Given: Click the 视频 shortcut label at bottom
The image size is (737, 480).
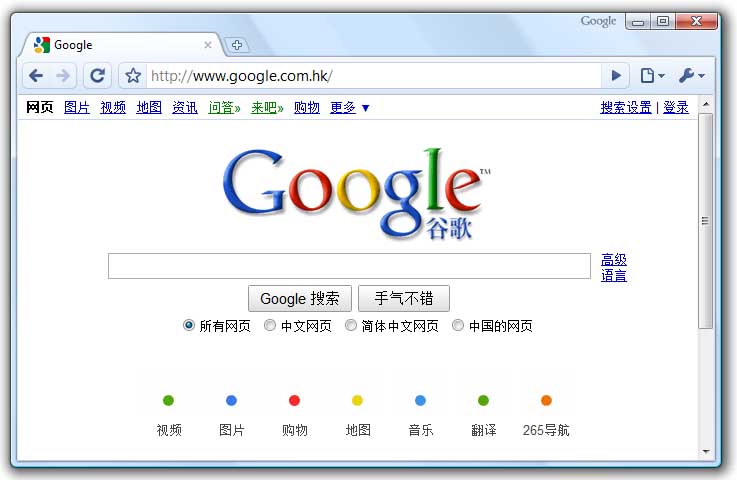Looking at the screenshot, I should (x=169, y=430).
